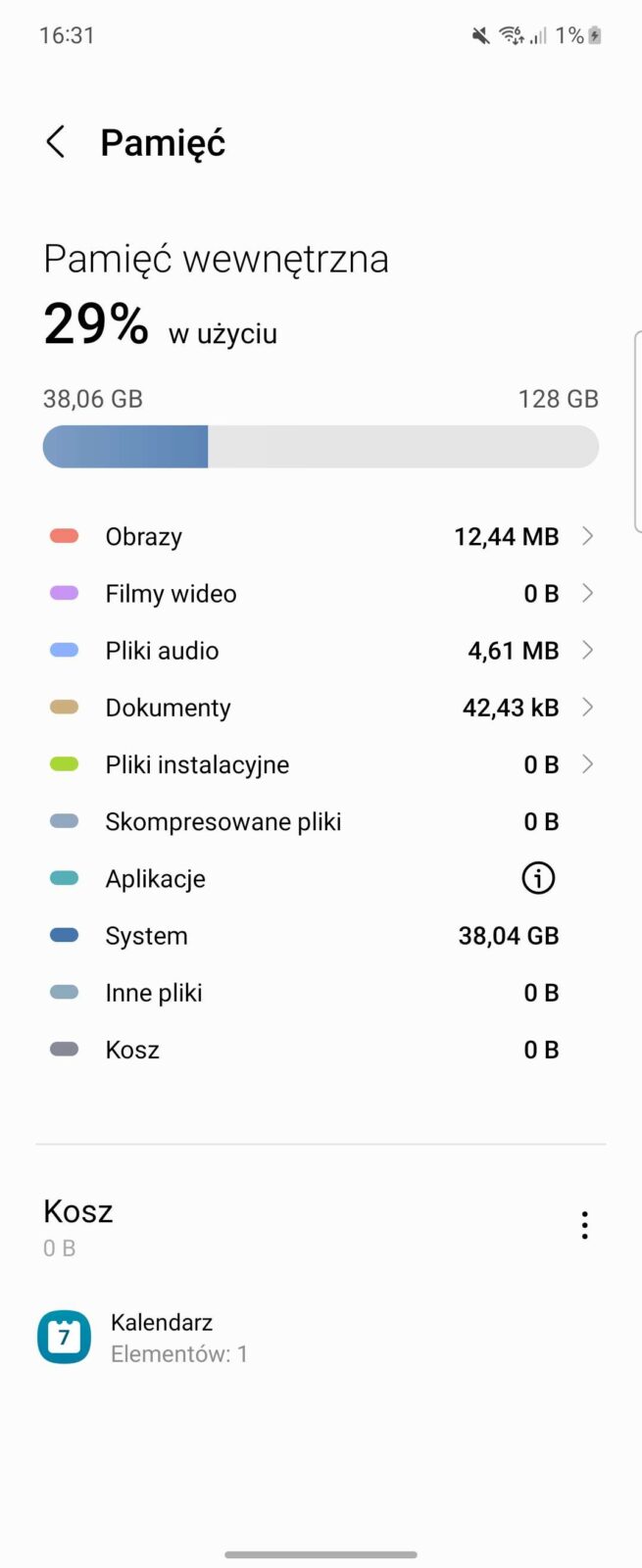Tap the back arrow next to Pamięć
This screenshot has width=642, height=1568.
click(56, 142)
